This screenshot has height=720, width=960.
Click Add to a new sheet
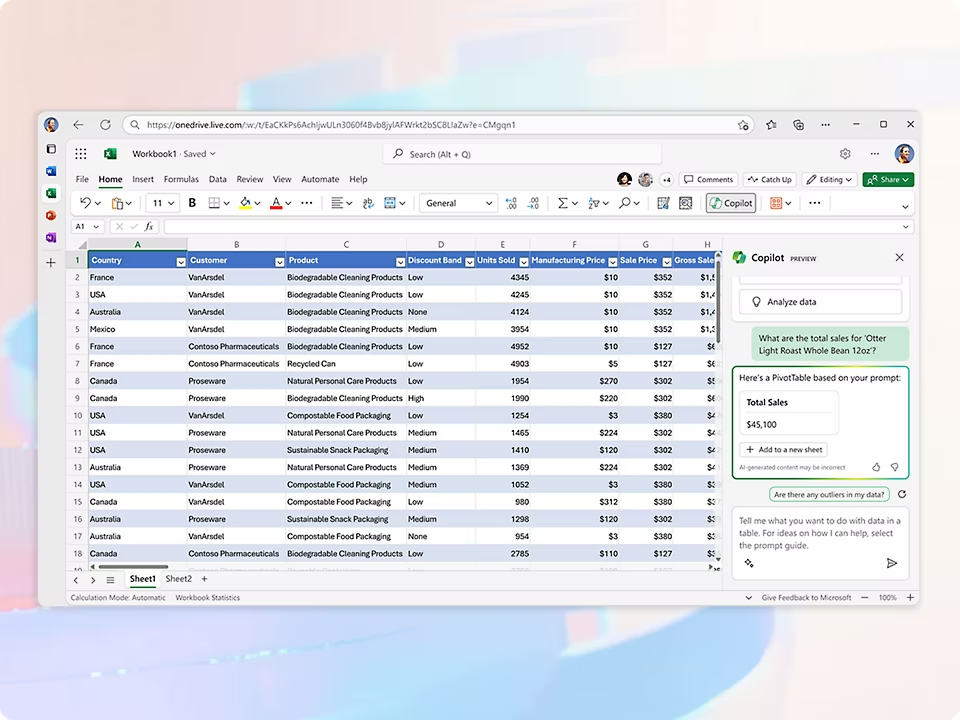(x=784, y=449)
